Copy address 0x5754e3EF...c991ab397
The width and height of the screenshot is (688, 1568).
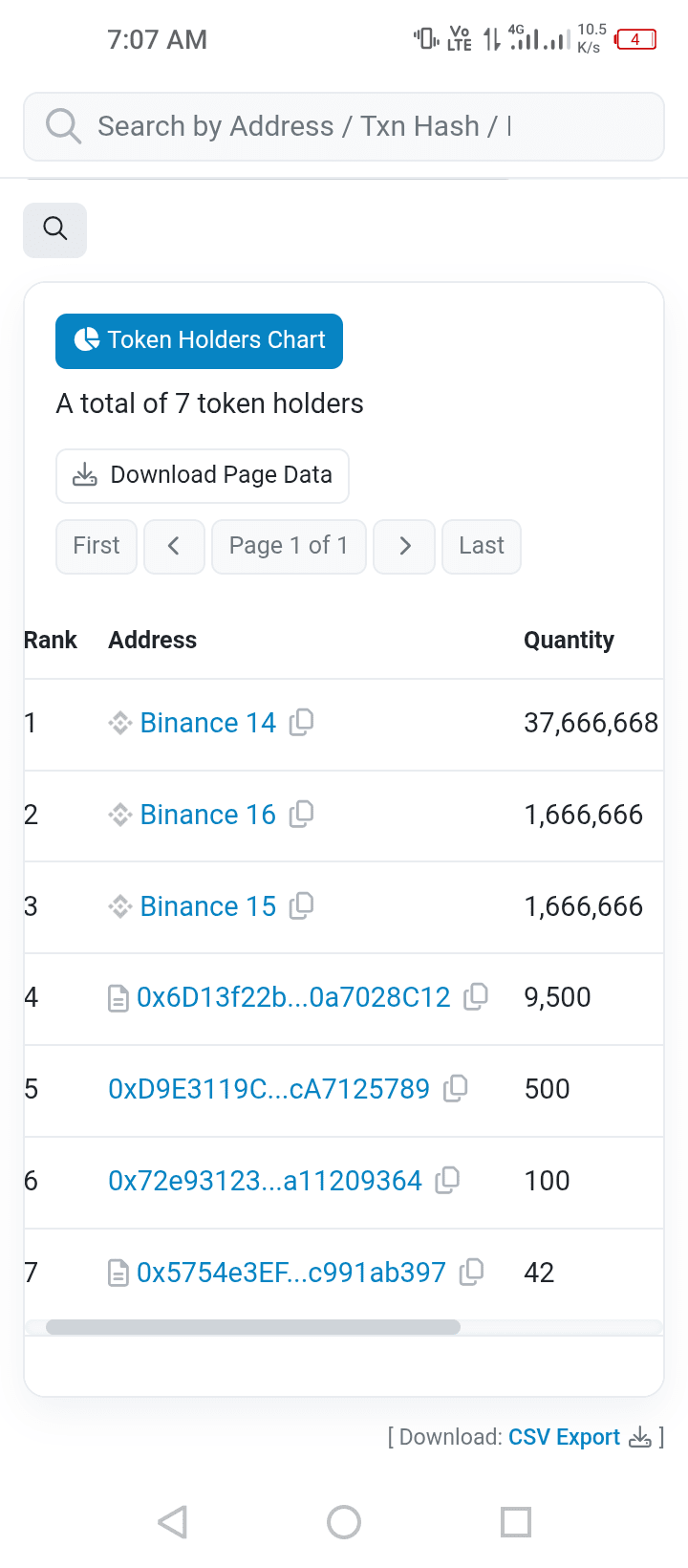click(471, 1273)
